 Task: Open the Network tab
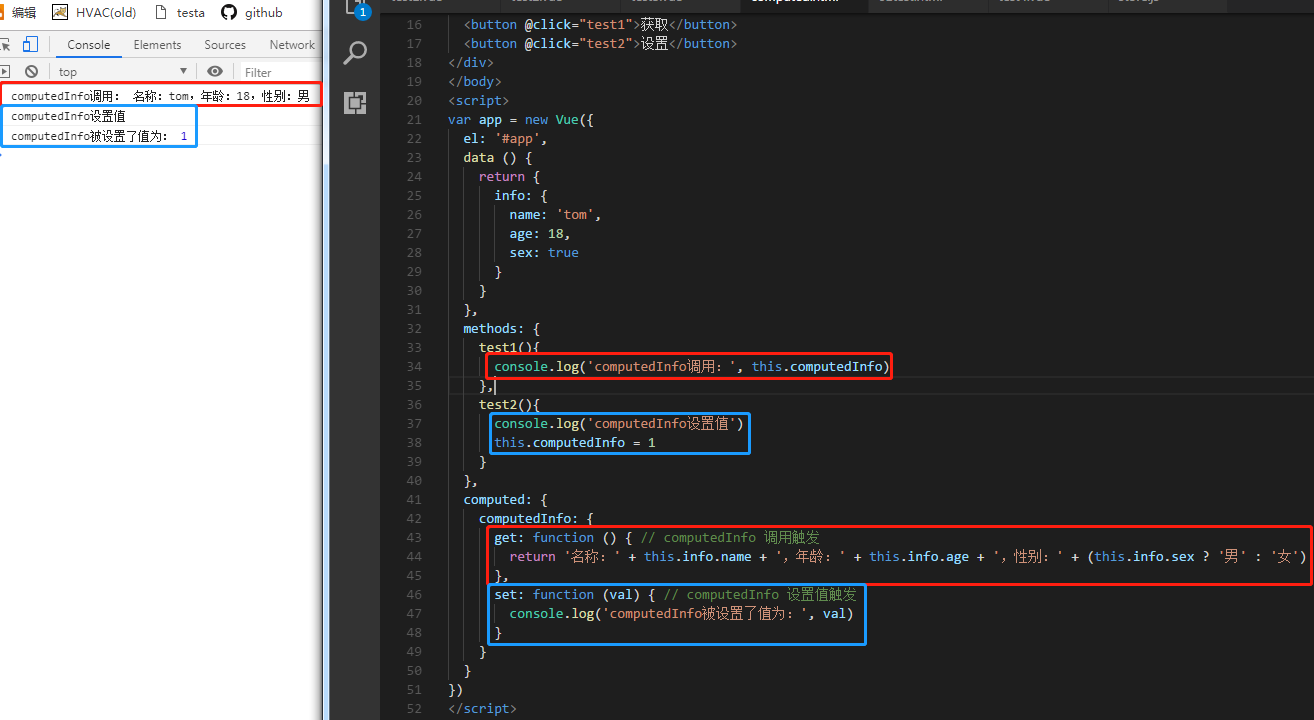(292, 45)
